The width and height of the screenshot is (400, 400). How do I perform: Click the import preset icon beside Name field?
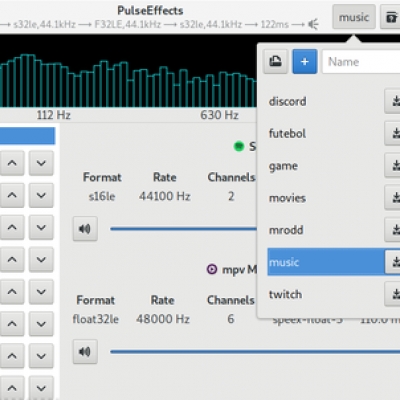click(275, 62)
